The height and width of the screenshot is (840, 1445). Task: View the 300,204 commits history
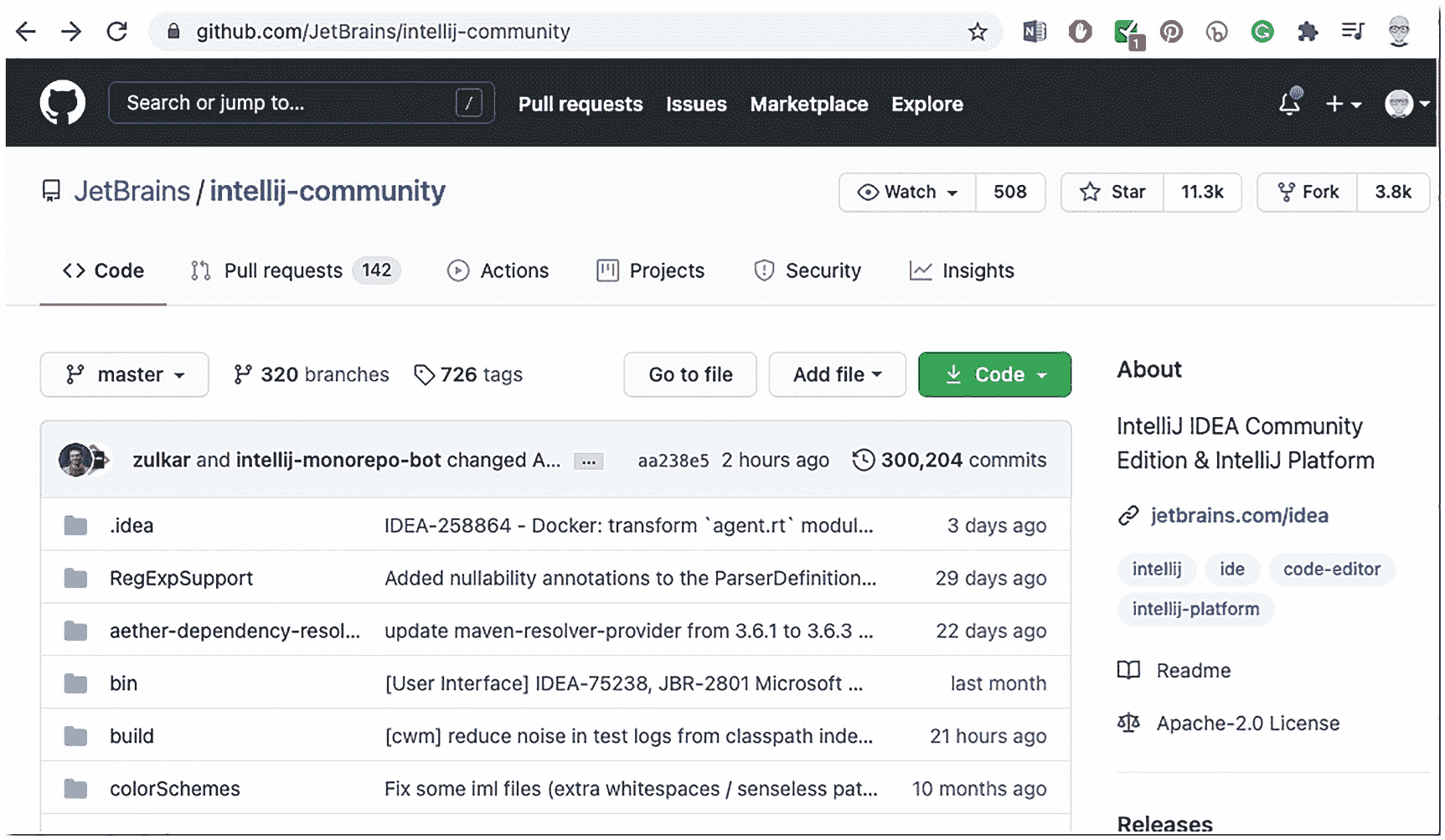coord(949,460)
